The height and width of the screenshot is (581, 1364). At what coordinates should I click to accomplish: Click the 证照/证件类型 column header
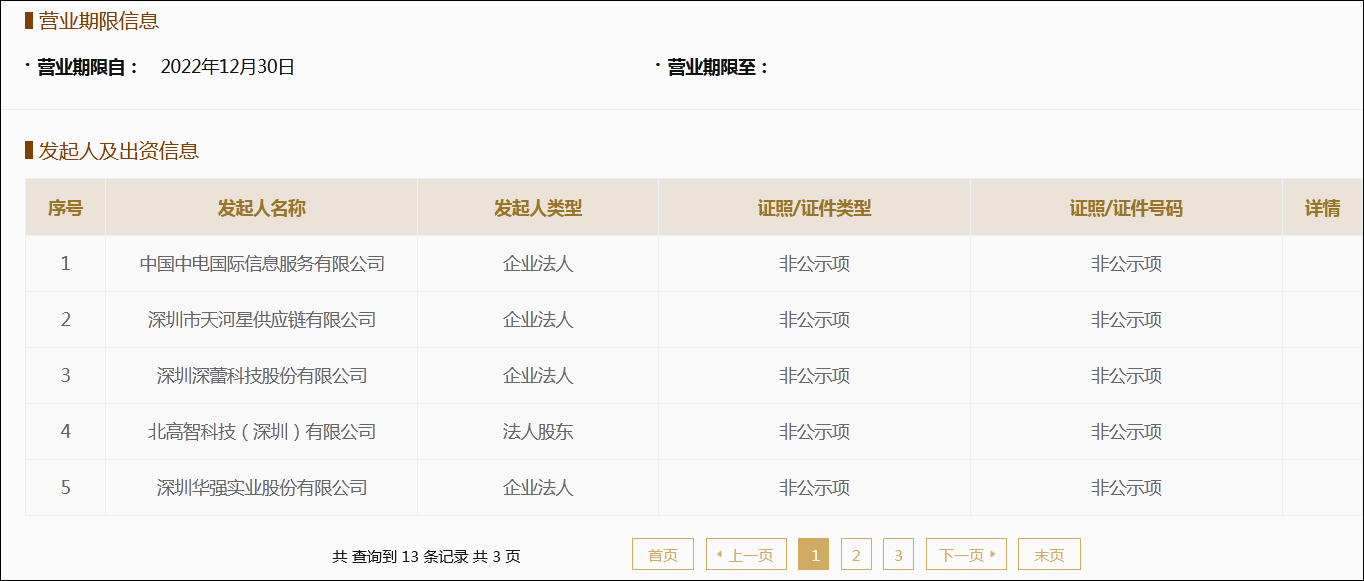click(x=814, y=208)
